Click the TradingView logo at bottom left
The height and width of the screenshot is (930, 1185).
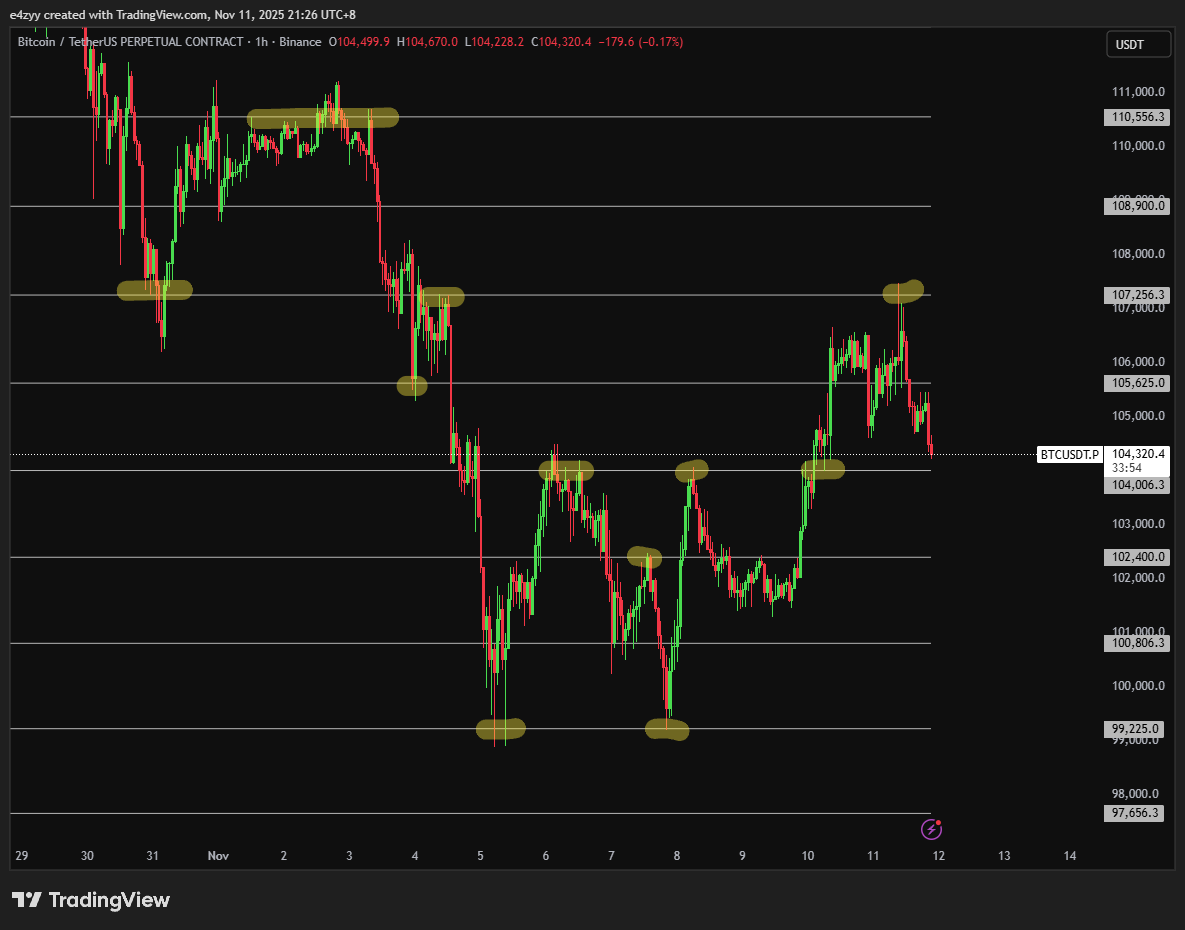click(x=91, y=900)
